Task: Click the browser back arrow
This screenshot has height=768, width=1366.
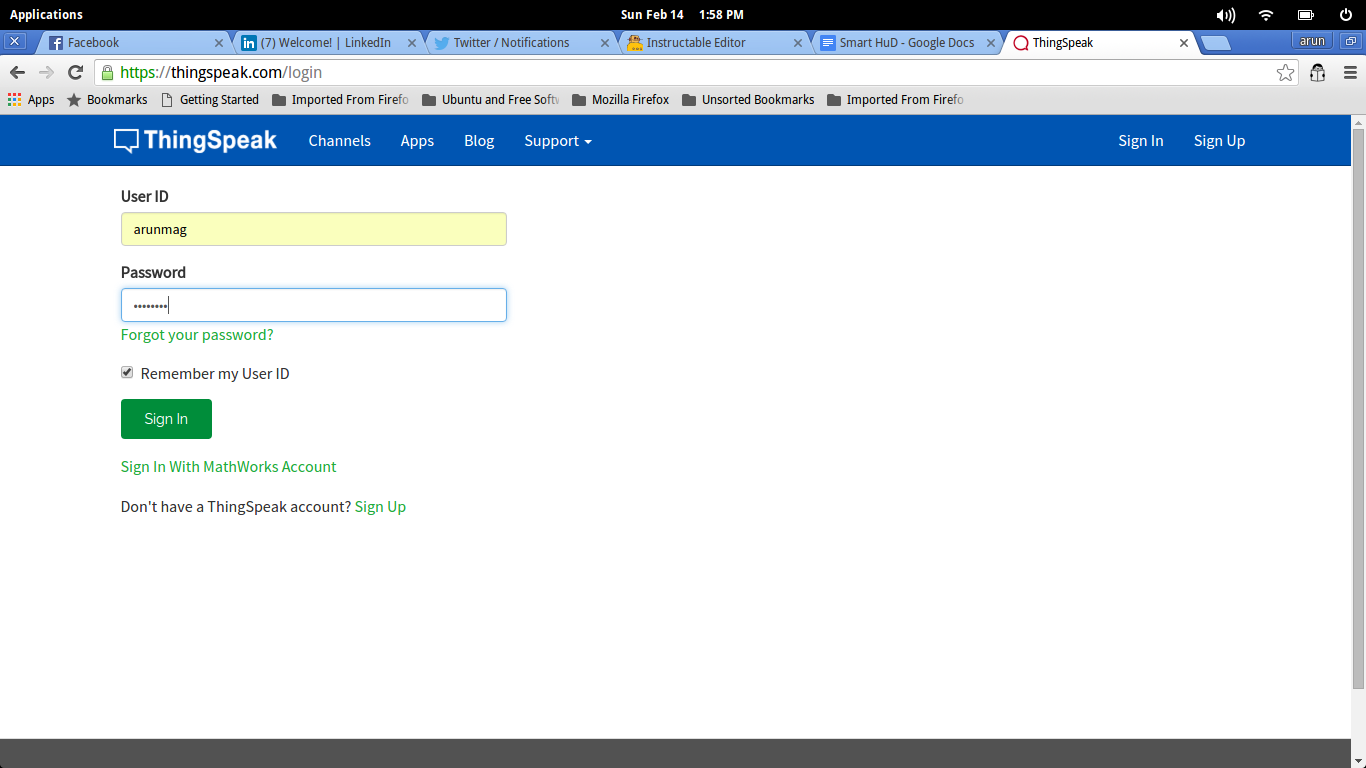Action: click(x=17, y=72)
